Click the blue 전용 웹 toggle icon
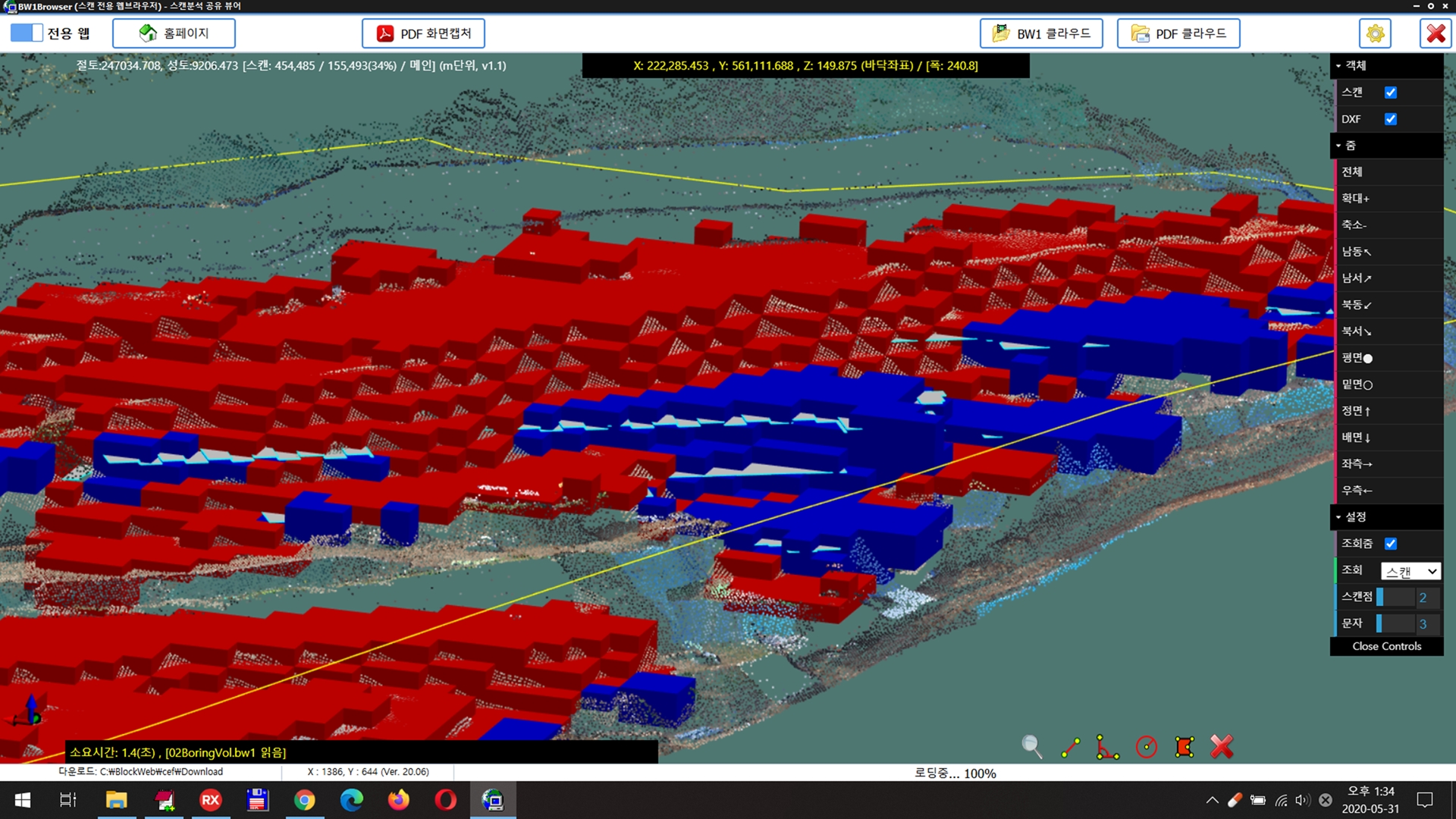This screenshot has height=819, width=1456. tap(27, 33)
